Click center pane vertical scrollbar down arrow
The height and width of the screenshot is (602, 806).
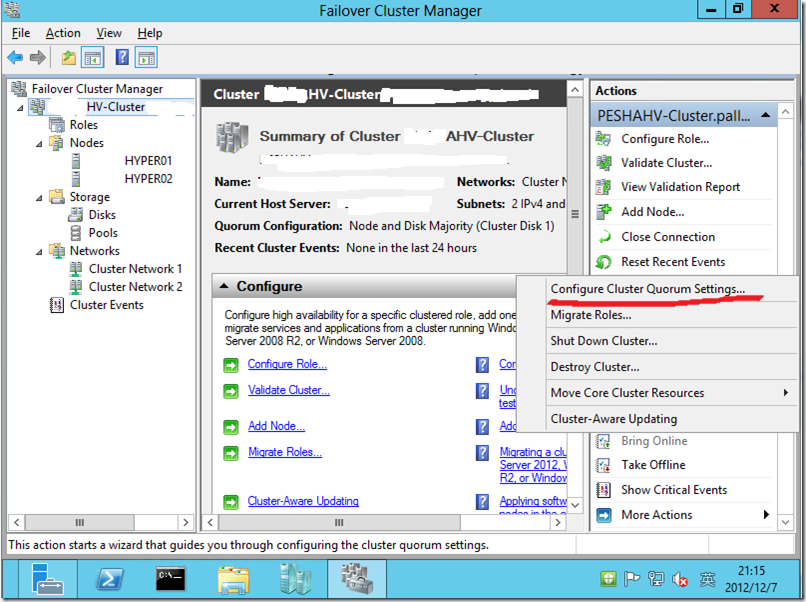pos(575,505)
